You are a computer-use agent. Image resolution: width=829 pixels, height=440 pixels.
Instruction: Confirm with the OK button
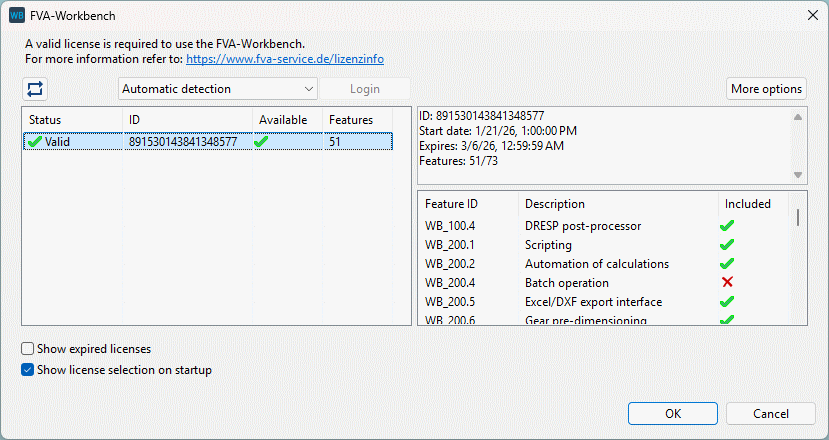pos(673,414)
